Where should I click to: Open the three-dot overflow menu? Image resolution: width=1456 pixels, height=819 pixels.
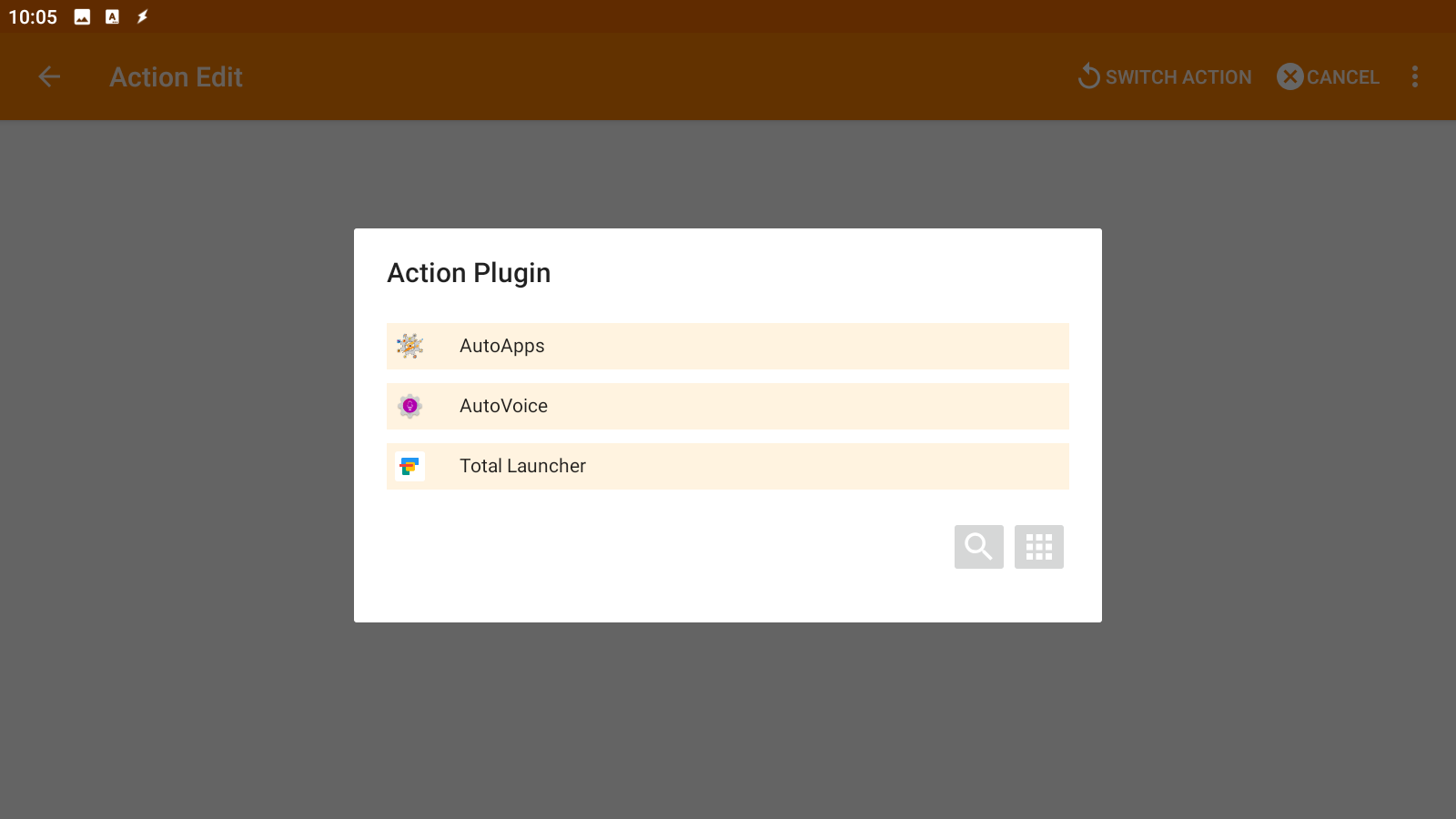pyautogui.click(x=1415, y=77)
